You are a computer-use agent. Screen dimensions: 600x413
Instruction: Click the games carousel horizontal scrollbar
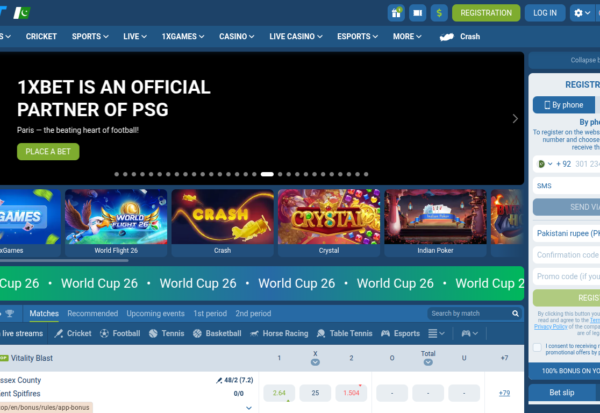point(64,261)
